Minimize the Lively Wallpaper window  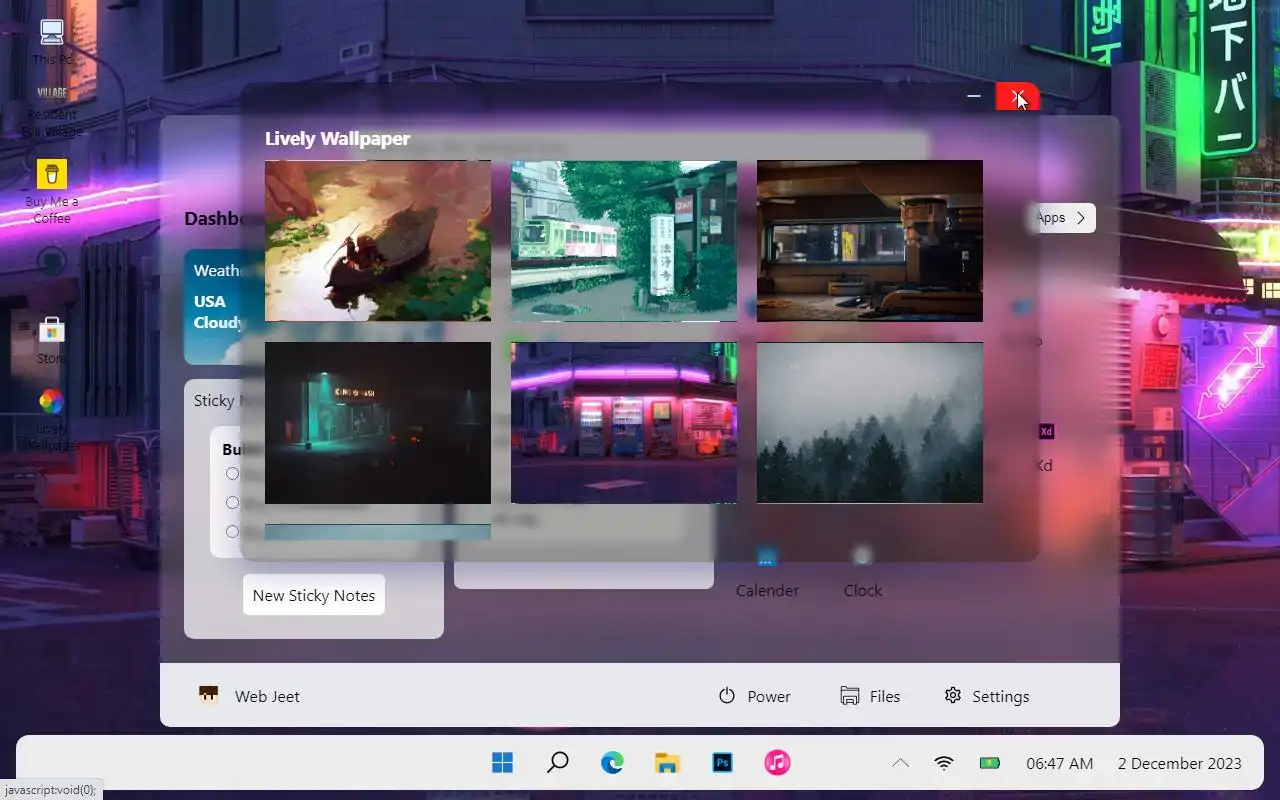(974, 96)
